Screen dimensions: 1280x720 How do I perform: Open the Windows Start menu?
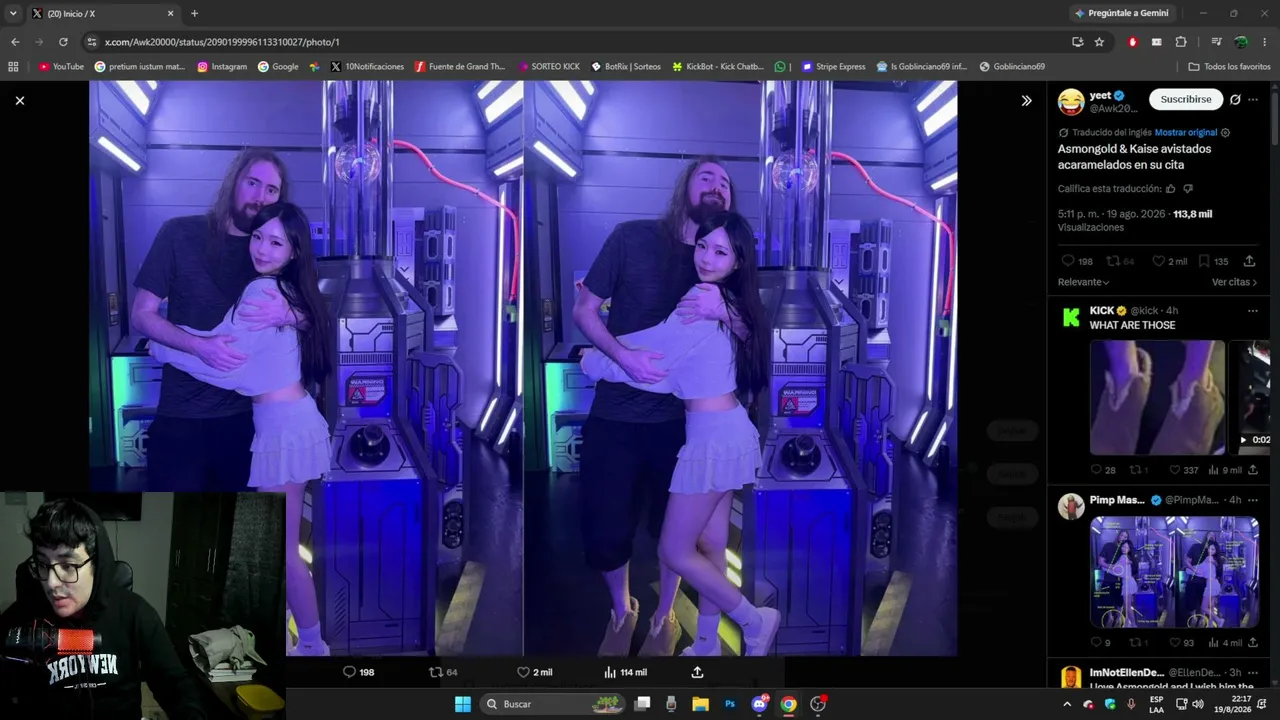tap(463, 704)
